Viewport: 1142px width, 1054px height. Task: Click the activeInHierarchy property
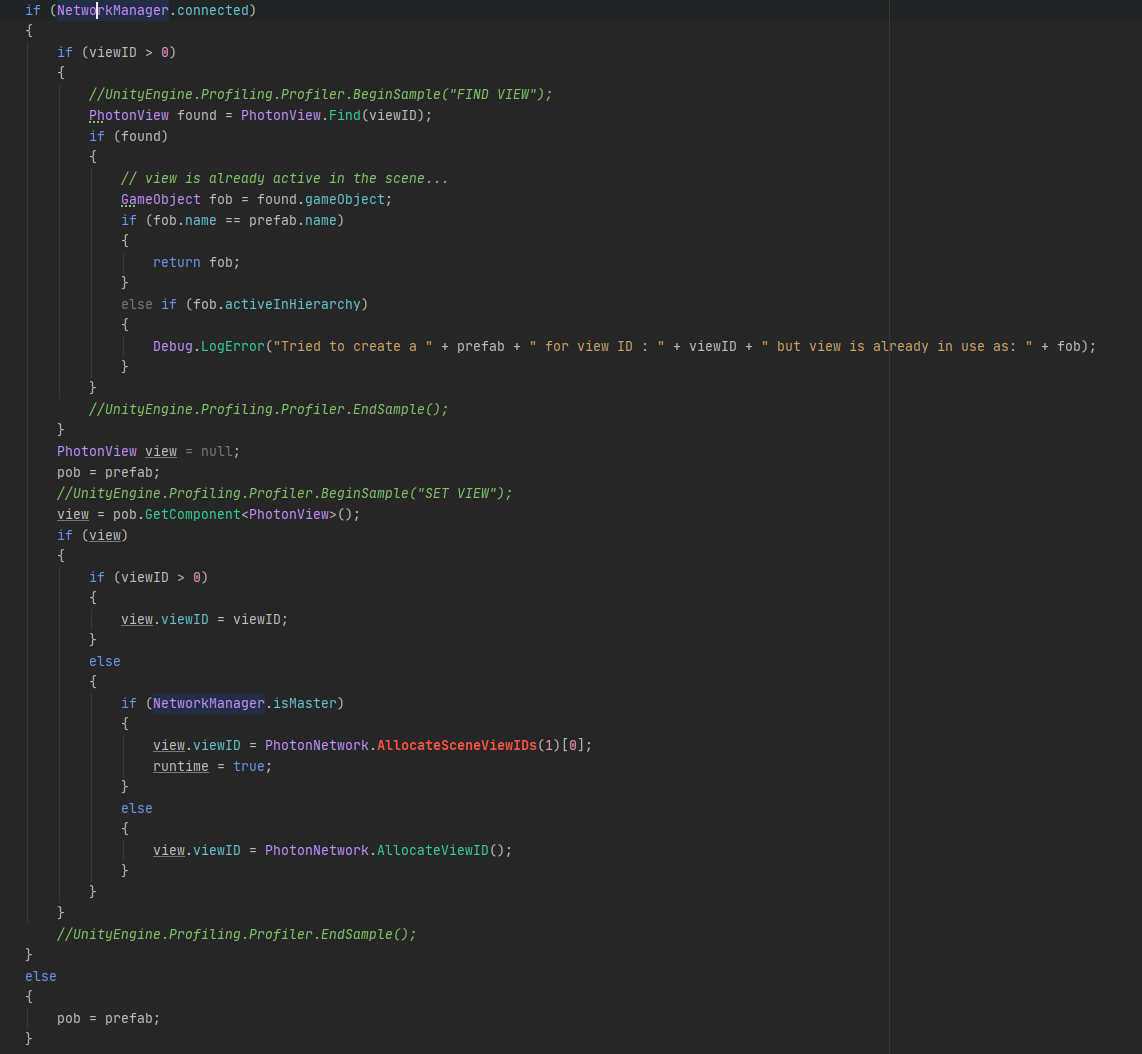pos(292,304)
